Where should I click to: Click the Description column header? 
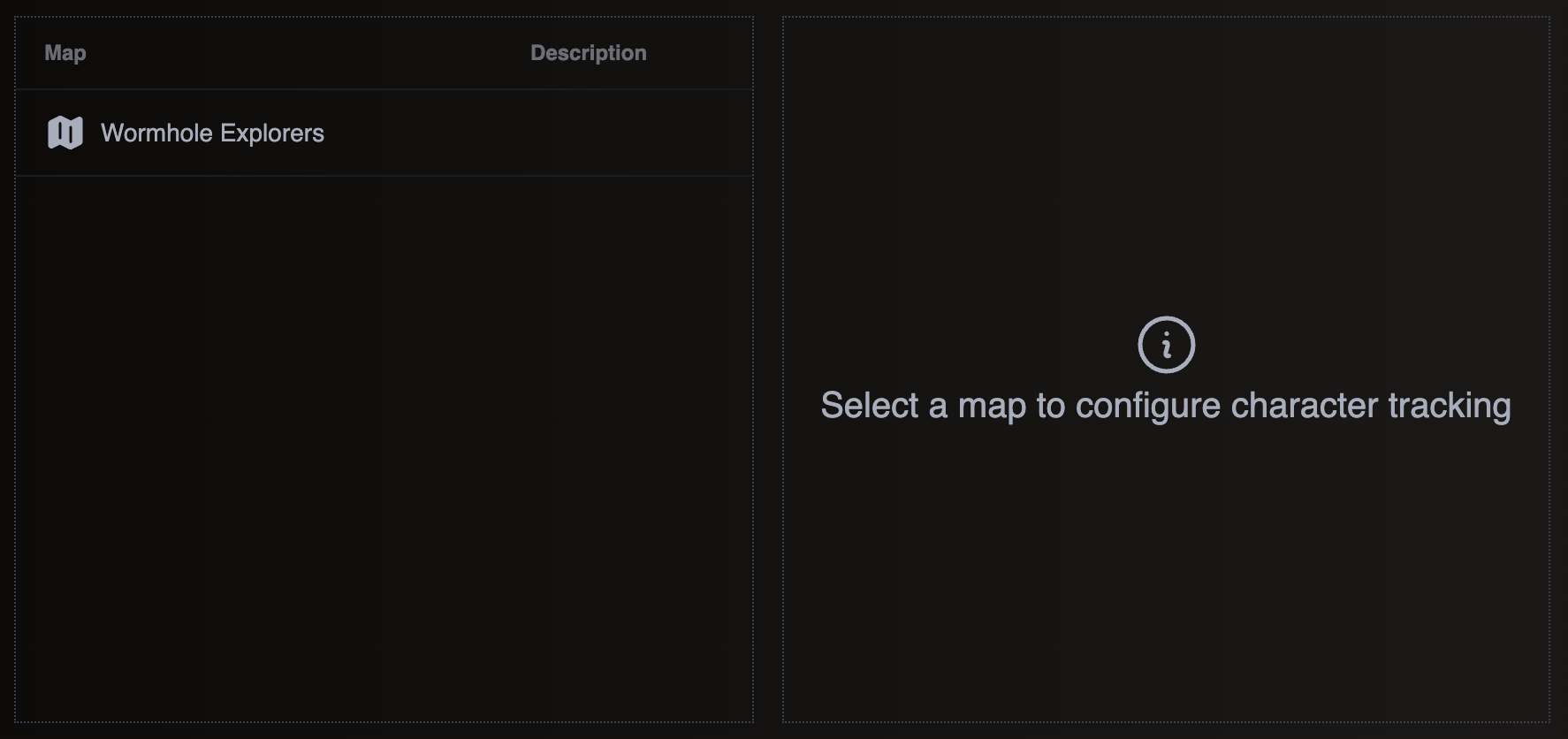588,52
